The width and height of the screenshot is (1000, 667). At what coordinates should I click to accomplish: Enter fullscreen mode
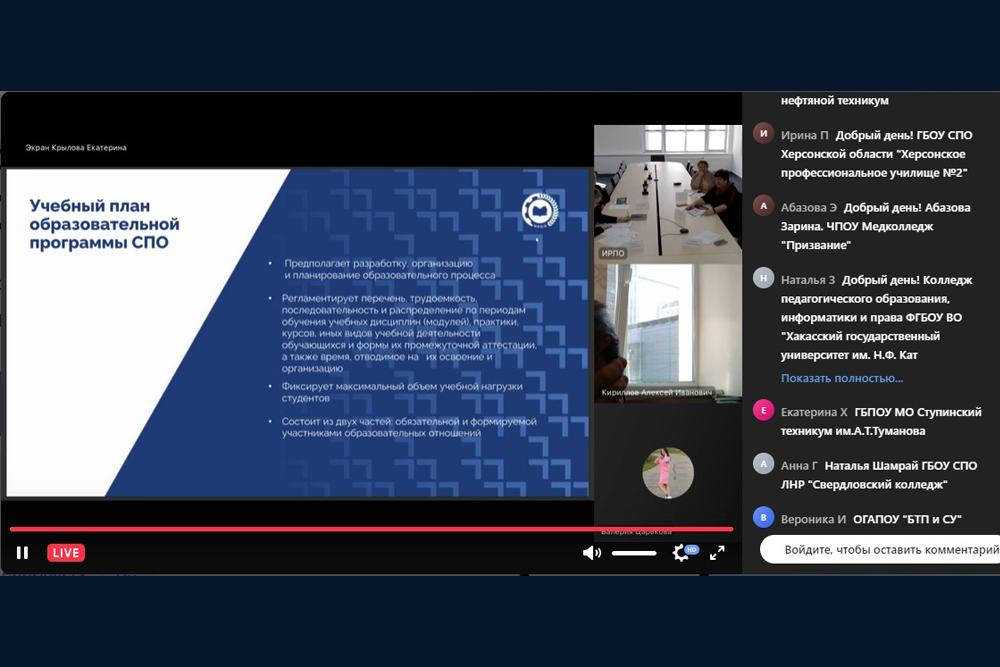click(717, 553)
